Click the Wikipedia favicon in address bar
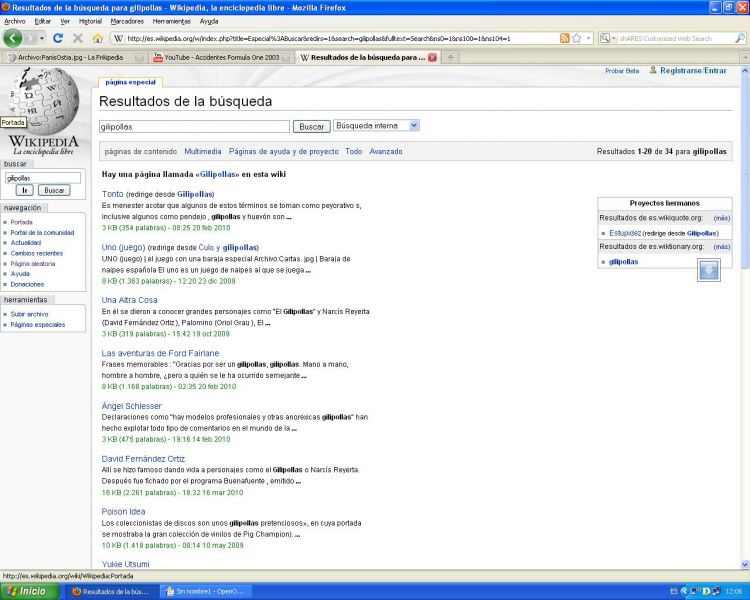The height and width of the screenshot is (600, 750). click(x=119, y=38)
